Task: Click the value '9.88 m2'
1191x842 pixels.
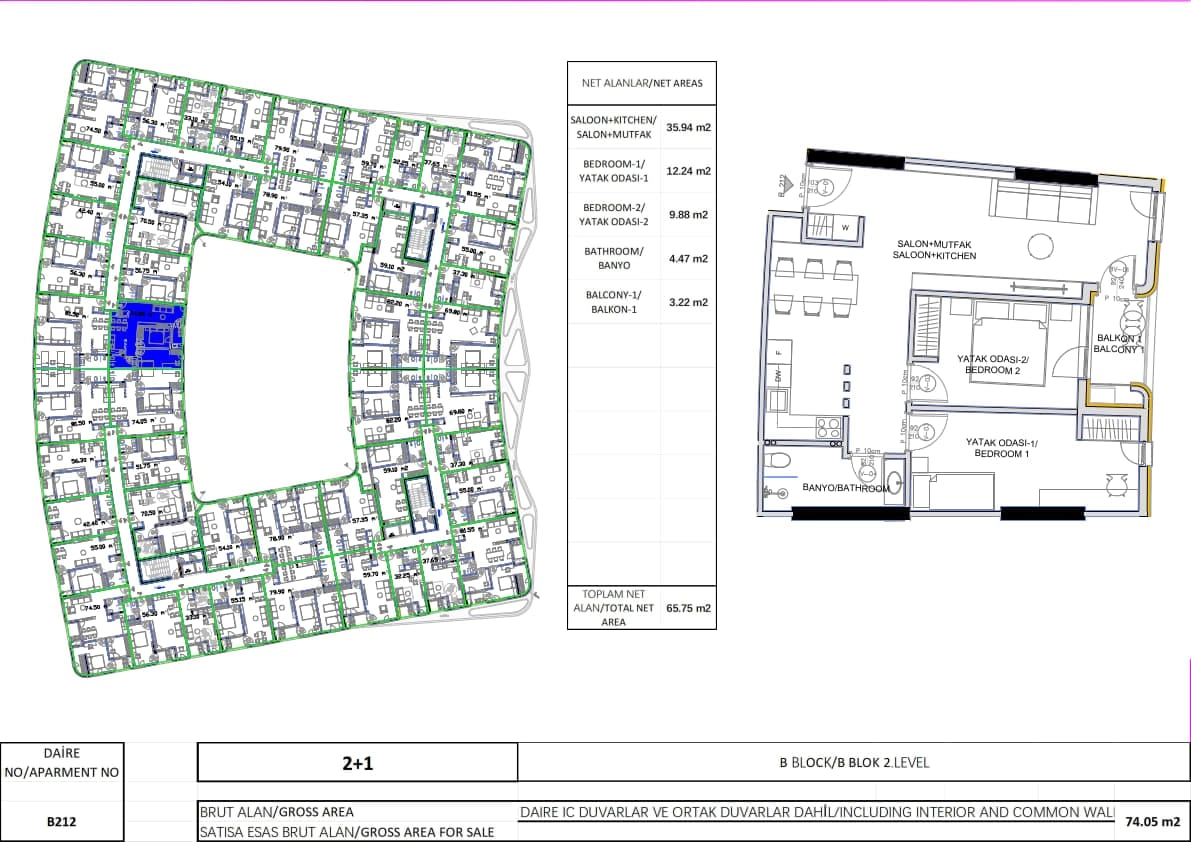Action: click(x=688, y=215)
